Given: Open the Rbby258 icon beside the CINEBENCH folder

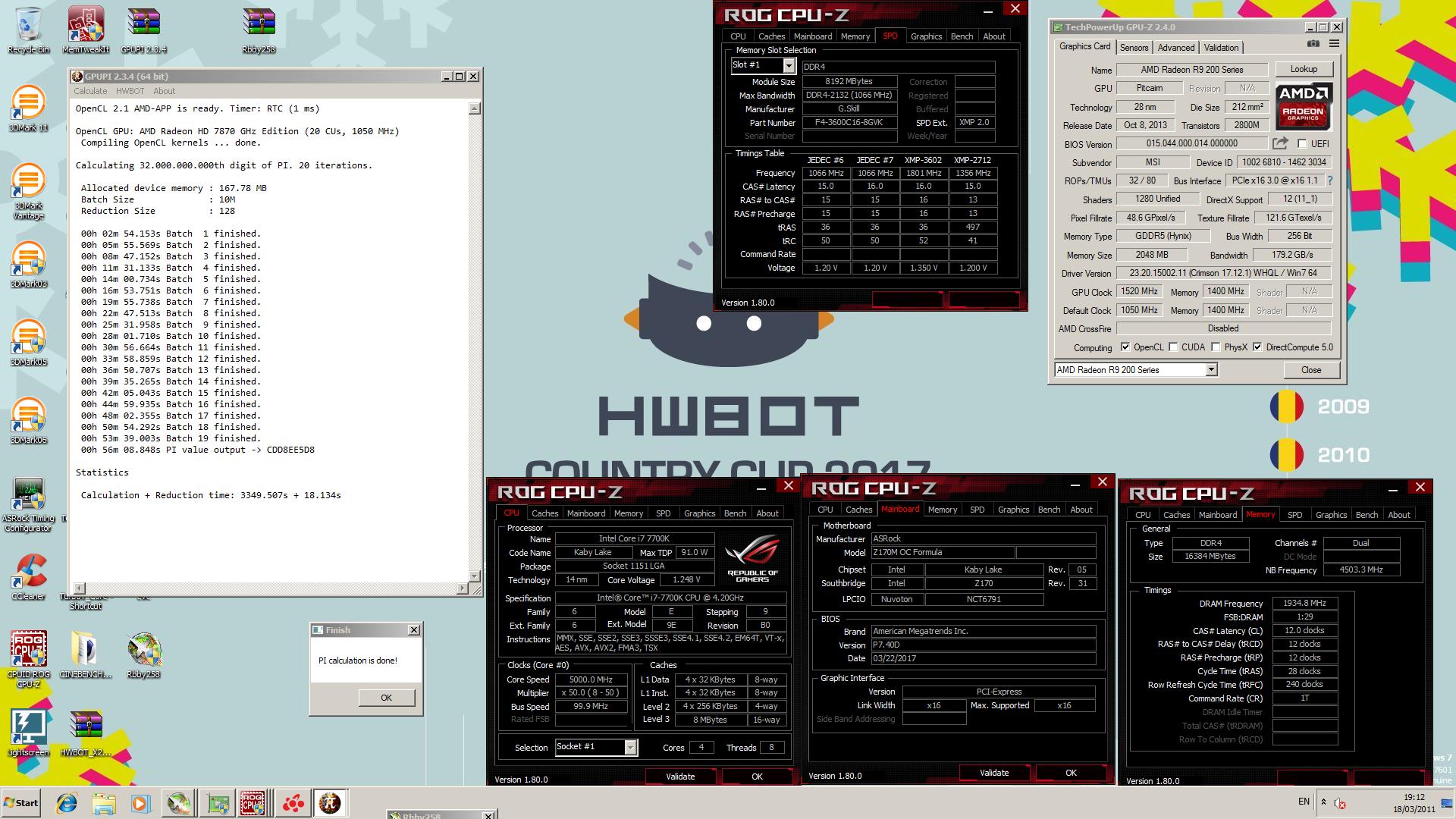Looking at the screenshot, I should 143,655.
